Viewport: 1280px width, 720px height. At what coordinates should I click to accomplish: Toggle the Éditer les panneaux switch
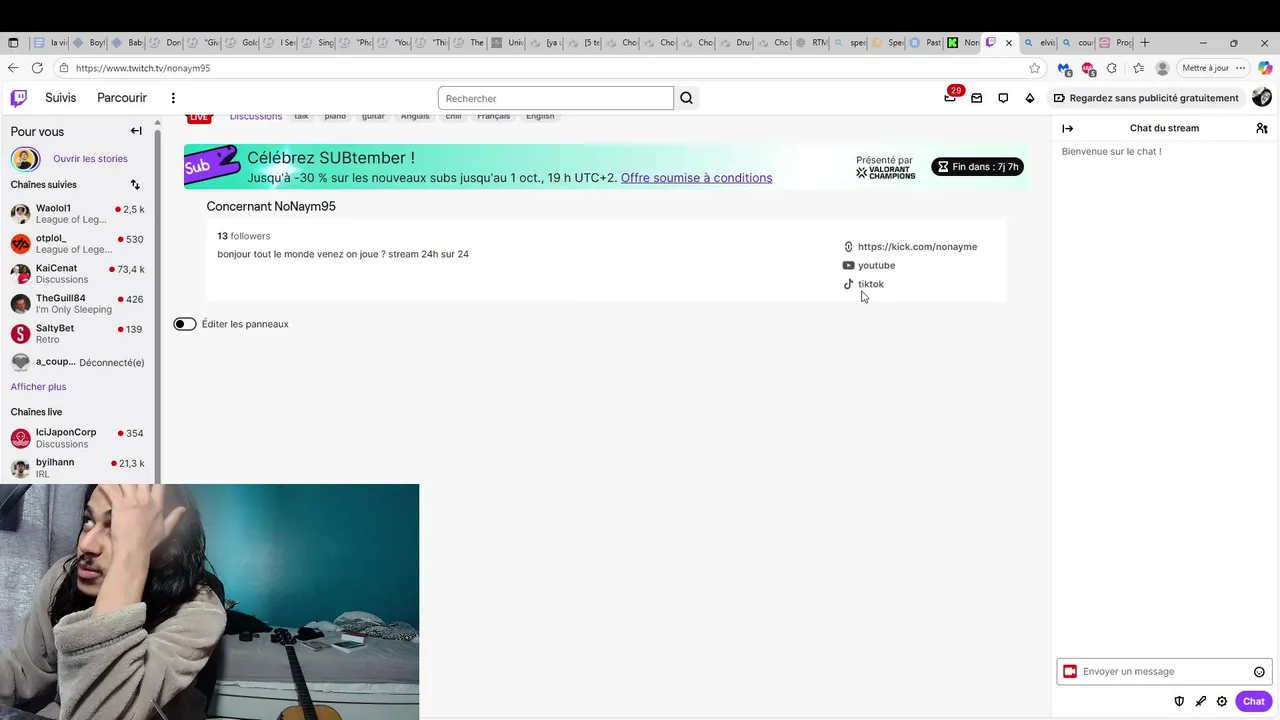(185, 324)
